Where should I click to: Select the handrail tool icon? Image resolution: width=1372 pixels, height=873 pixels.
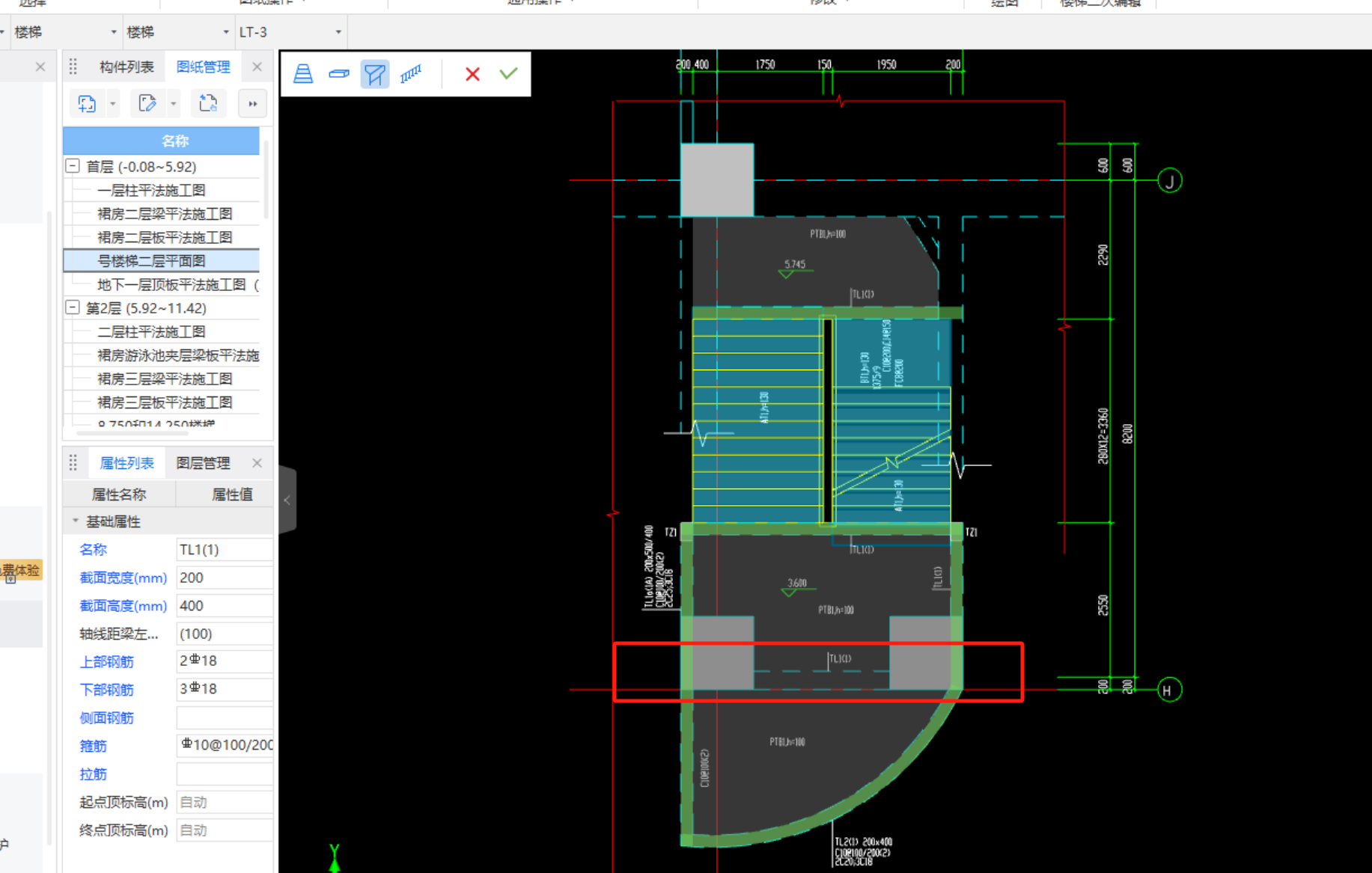(411, 73)
